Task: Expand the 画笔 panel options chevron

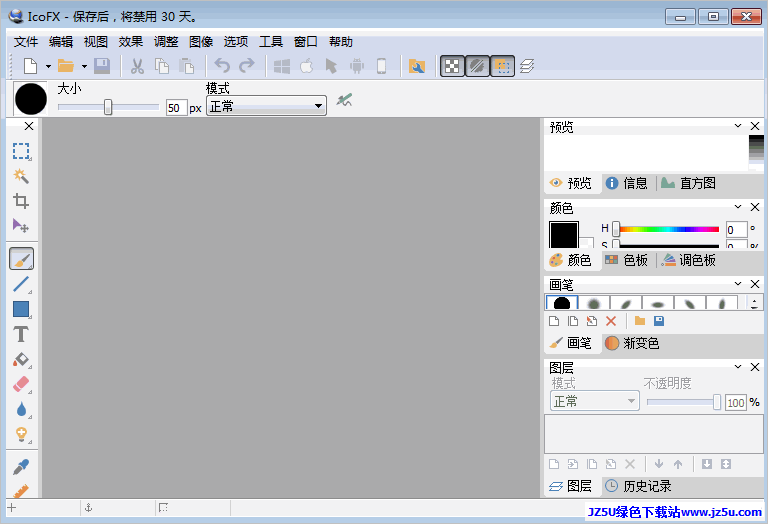Action: [738, 284]
